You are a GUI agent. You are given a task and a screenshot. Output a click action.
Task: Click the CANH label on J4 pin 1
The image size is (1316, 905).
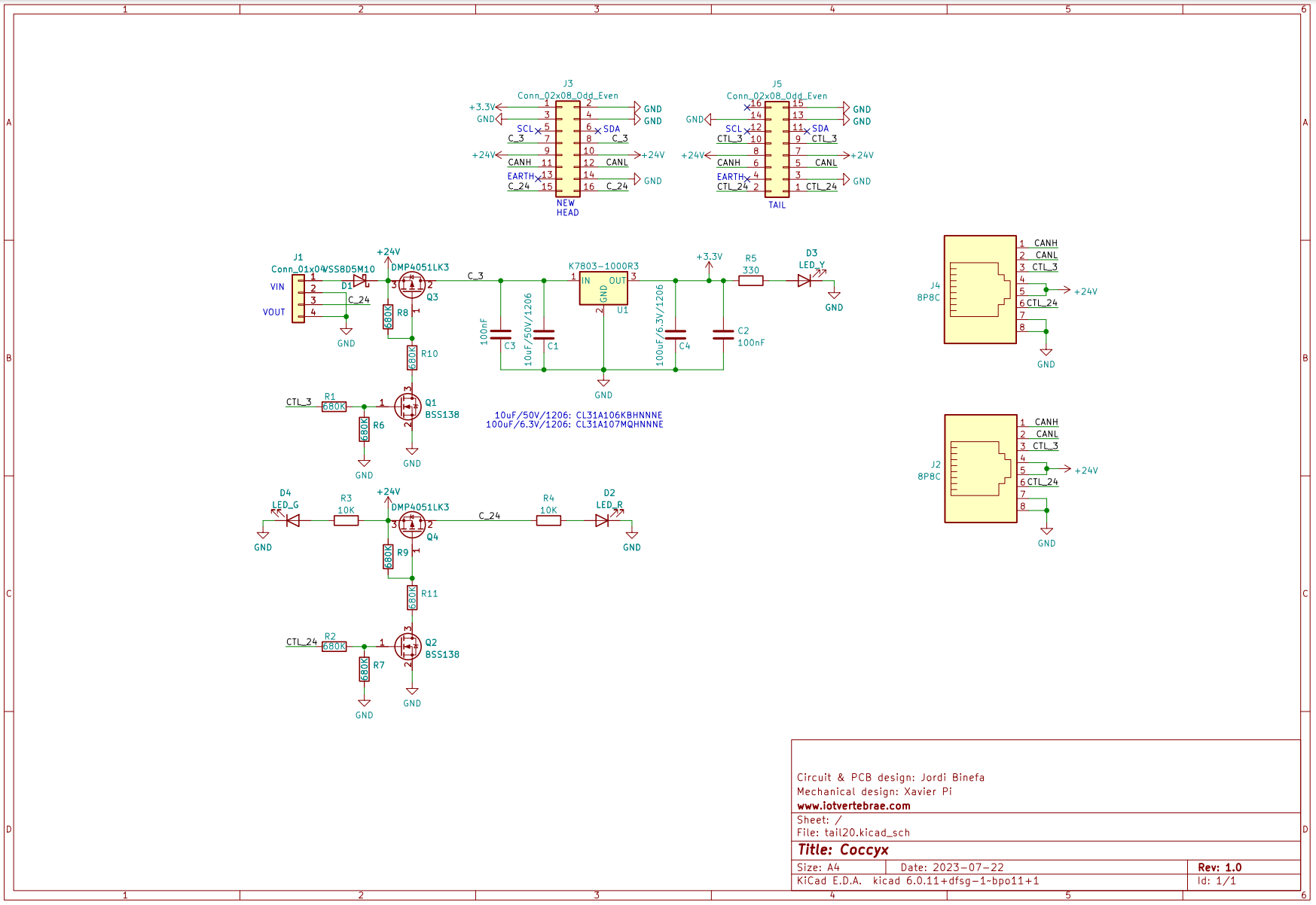click(x=1046, y=243)
